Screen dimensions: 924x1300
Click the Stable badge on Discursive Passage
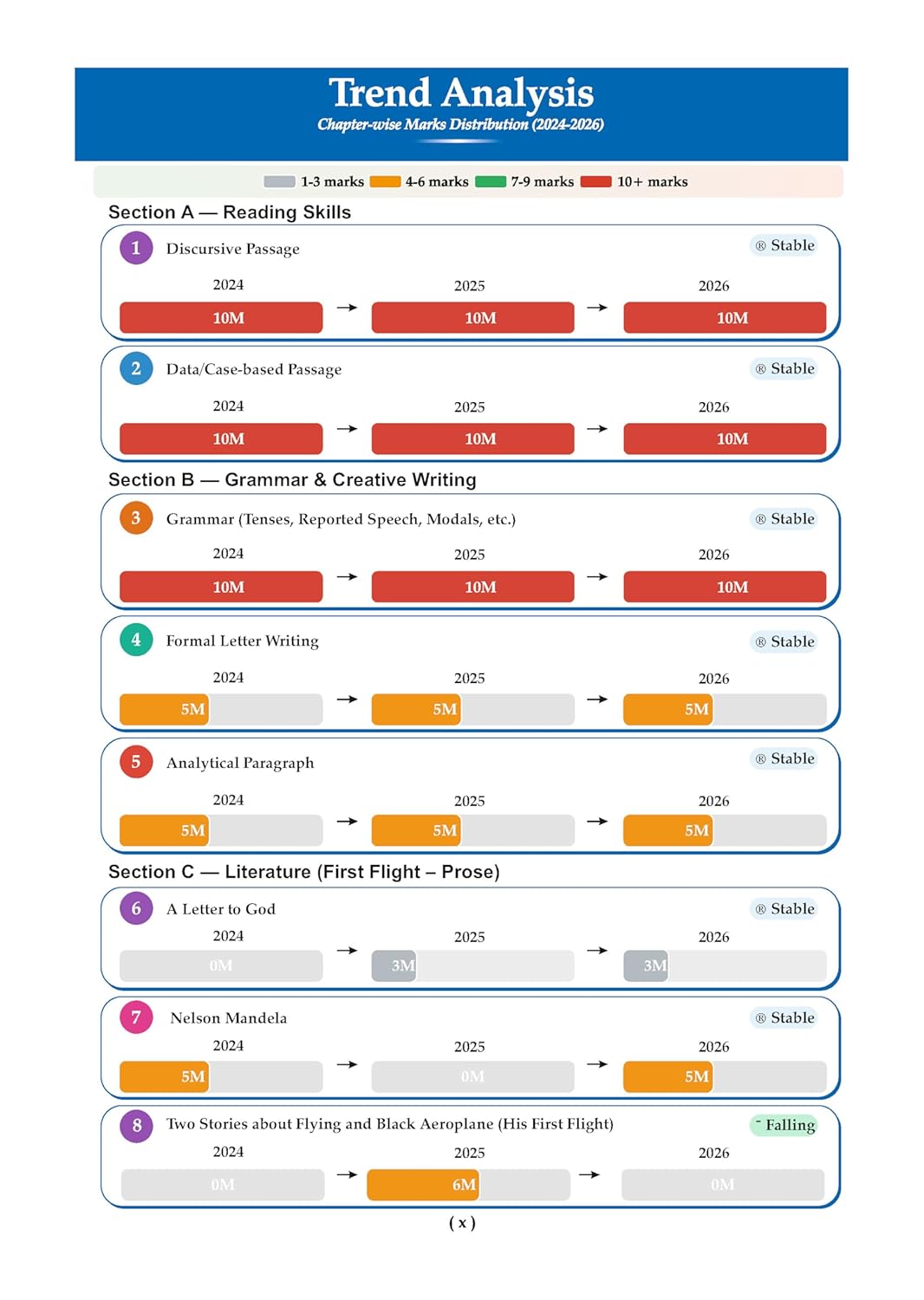pos(784,245)
